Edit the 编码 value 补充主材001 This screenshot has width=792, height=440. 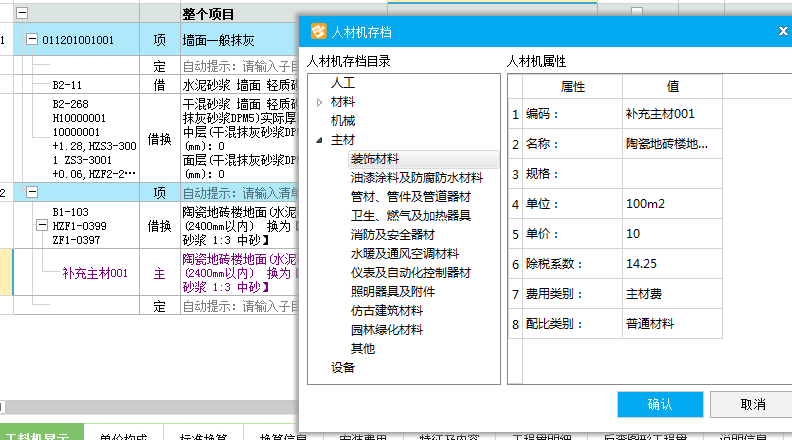click(672, 114)
